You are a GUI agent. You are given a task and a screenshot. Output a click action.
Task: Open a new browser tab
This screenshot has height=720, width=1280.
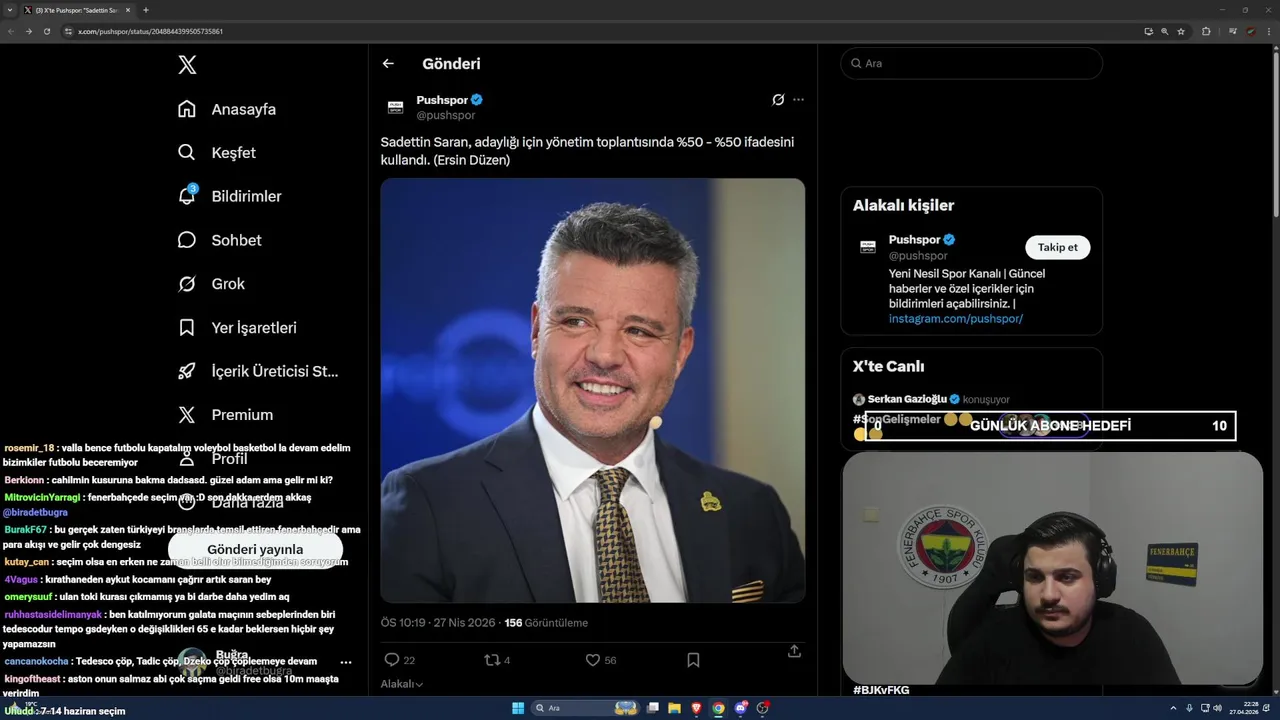pyautogui.click(x=146, y=10)
